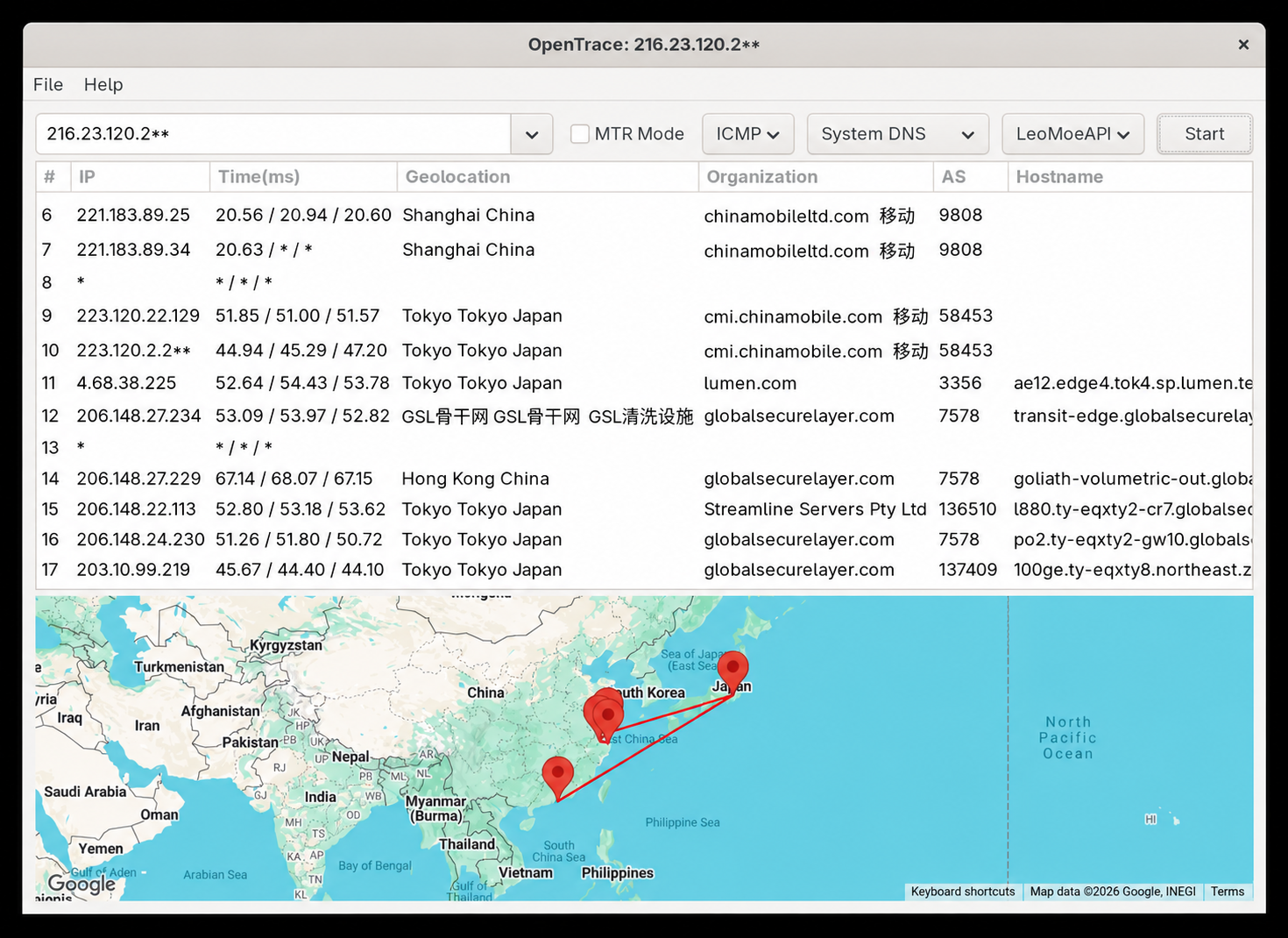Select hop 7 IP 221.183.89.34
1288x938 pixels.
[x=133, y=250]
